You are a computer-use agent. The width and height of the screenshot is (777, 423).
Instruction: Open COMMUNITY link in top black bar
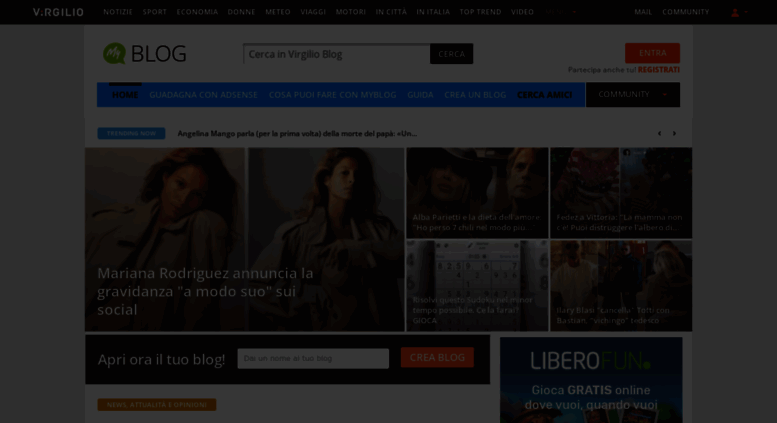(x=686, y=12)
